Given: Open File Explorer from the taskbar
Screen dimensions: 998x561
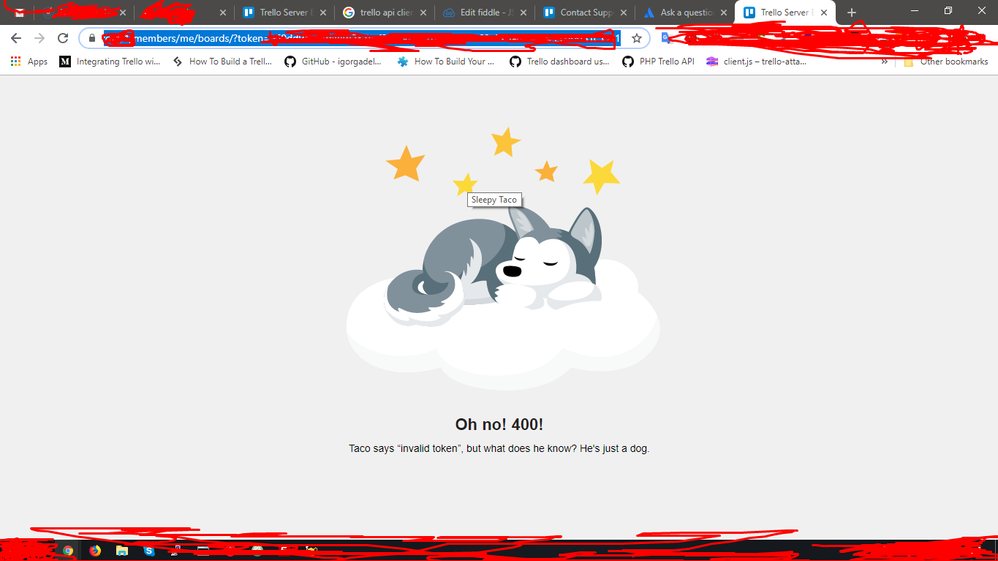Looking at the screenshot, I should click(122, 550).
